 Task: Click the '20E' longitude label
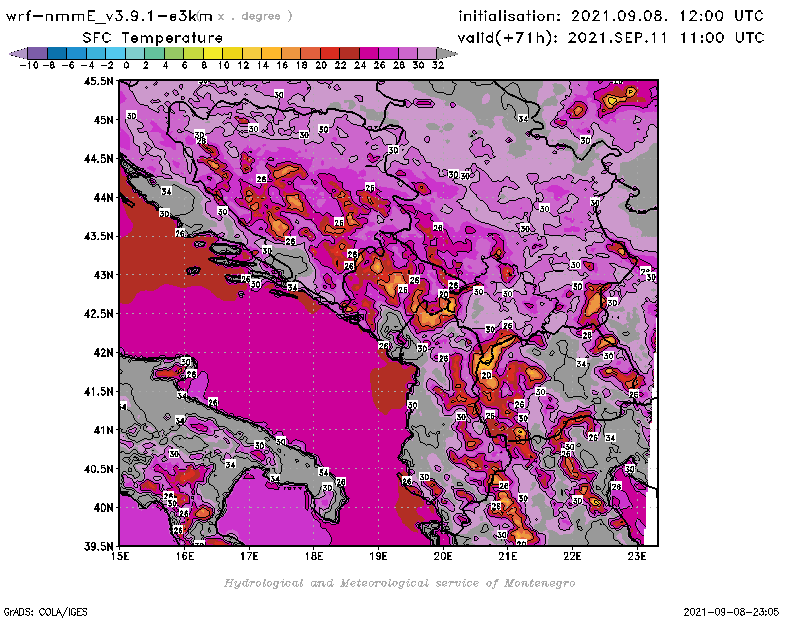pos(443,556)
